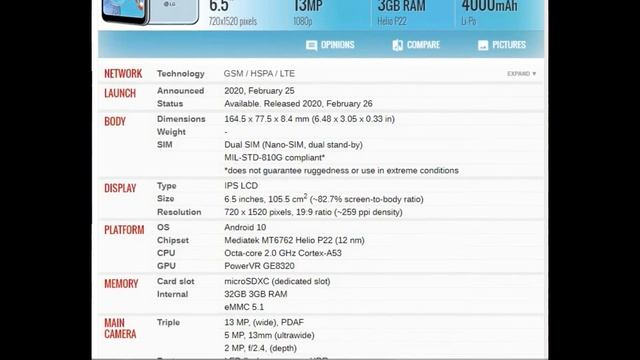Click the DISPLAY section heading
Screen dimensions: 640x360
click(120, 188)
